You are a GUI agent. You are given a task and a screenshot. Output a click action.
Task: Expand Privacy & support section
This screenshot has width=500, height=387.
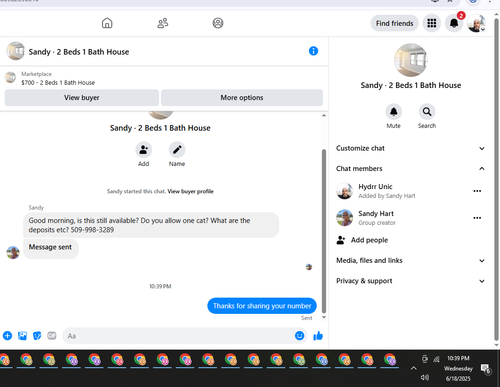point(410,281)
